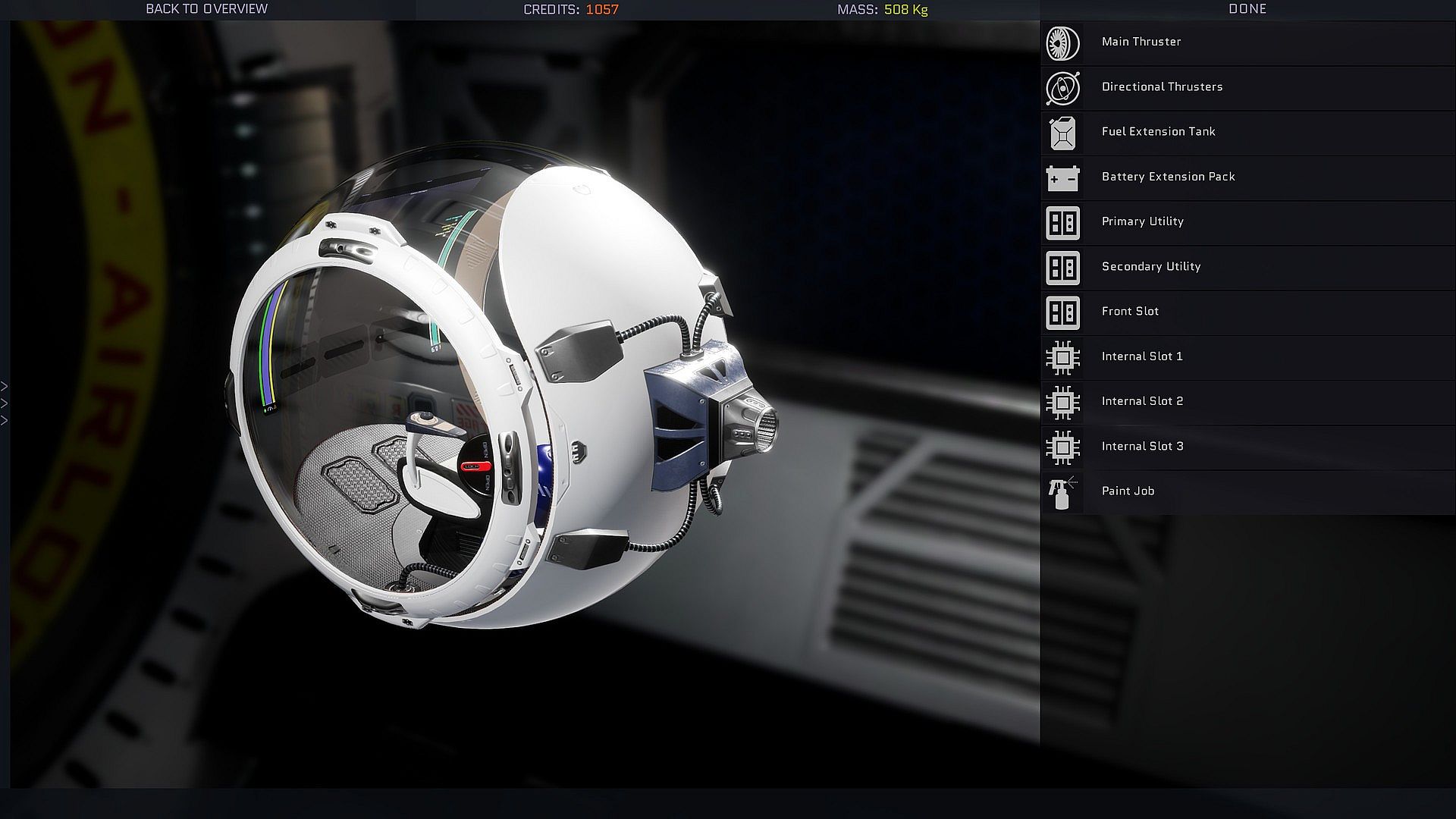Select the Internal Slot 1 chip icon
The image size is (1456, 819).
point(1062,358)
